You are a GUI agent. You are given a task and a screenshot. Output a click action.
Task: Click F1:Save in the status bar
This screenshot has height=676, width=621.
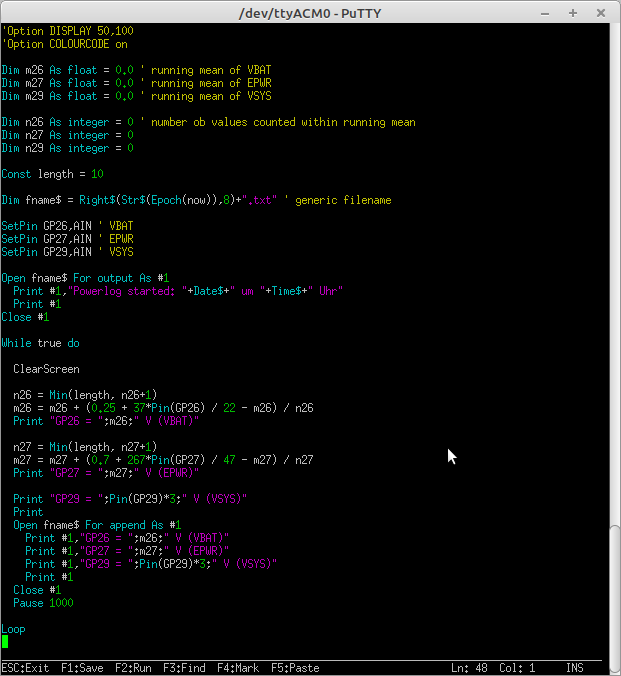[82, 667]
